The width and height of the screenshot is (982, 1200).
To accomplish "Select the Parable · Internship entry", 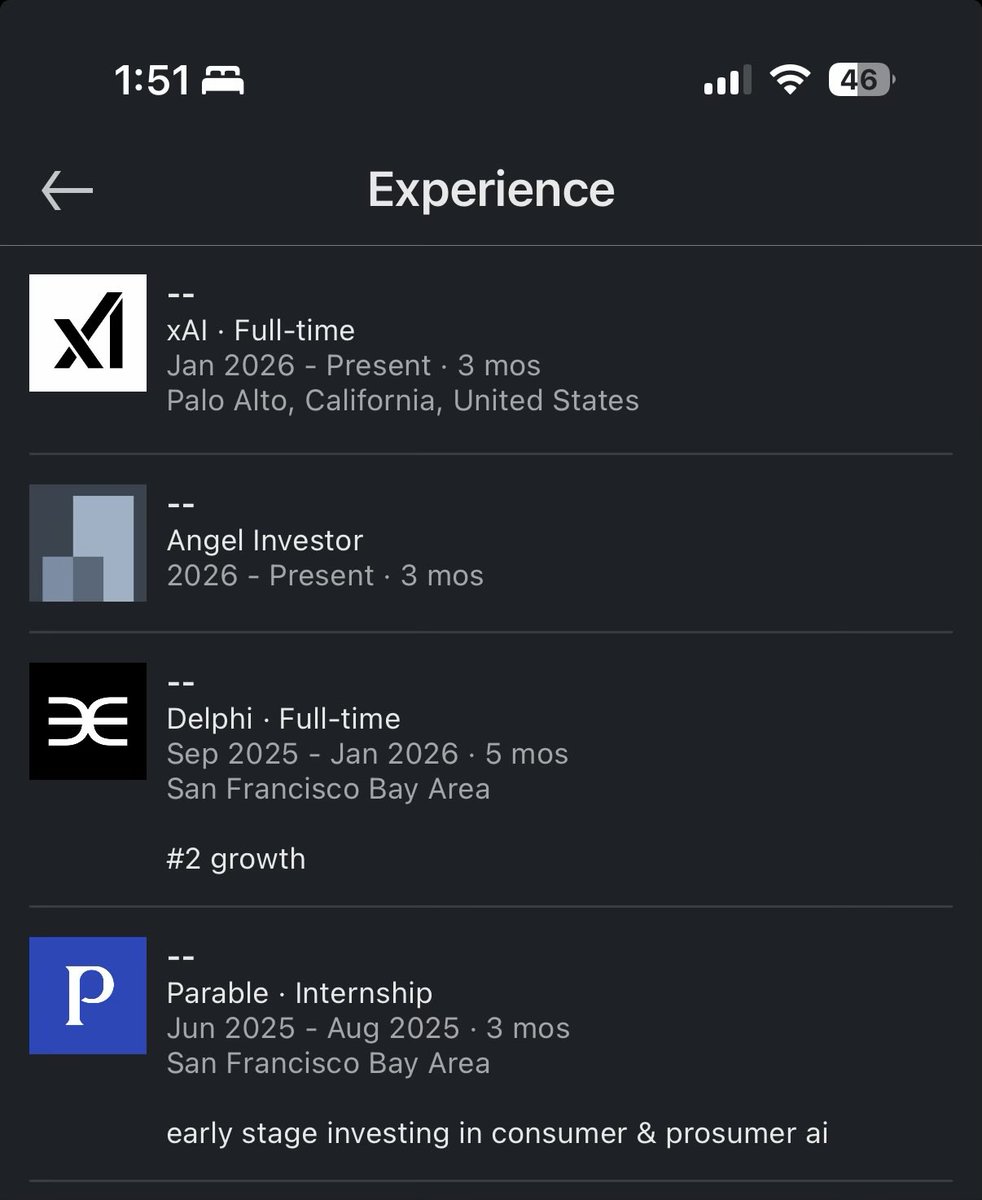I will click(x=300, y=993).
